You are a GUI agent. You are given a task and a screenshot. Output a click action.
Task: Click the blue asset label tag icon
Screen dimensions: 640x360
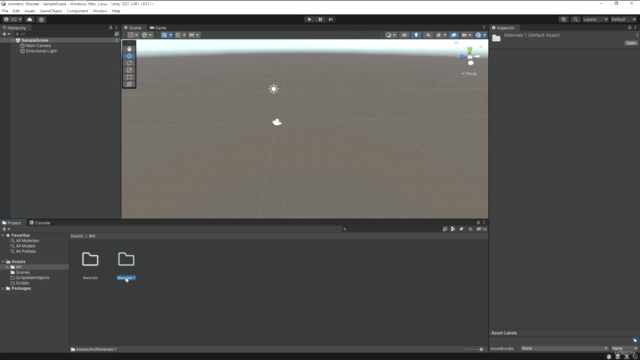[635, 340]
